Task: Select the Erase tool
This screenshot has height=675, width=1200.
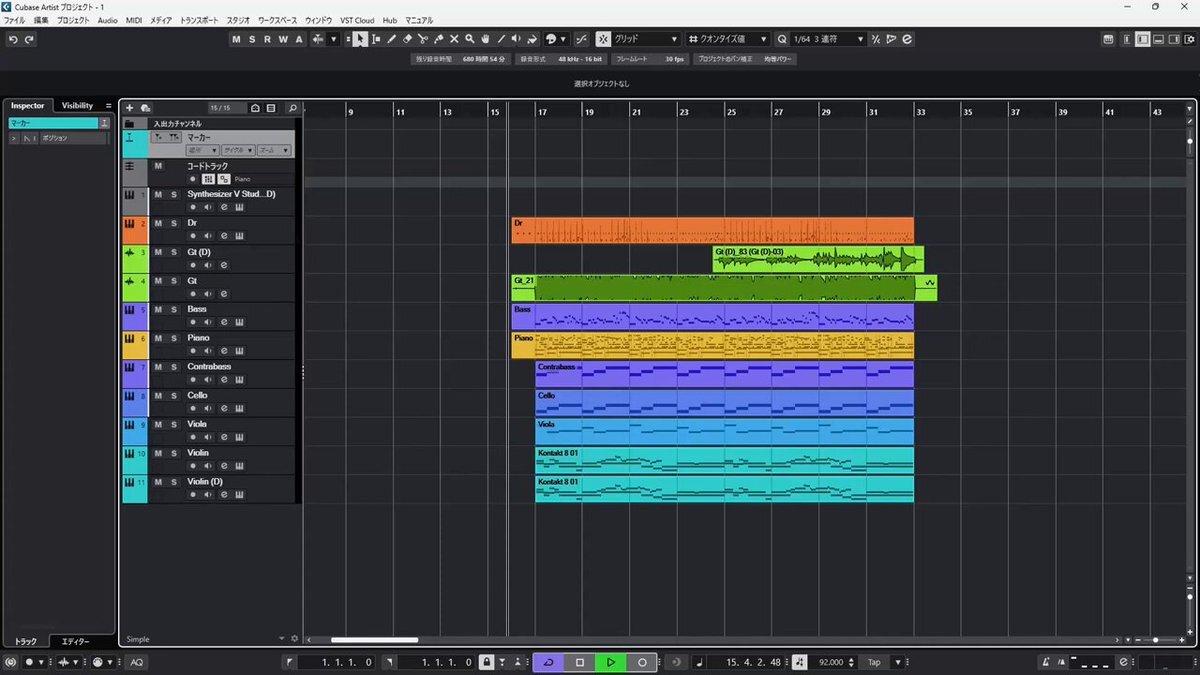Action: (x=407, y=39)
